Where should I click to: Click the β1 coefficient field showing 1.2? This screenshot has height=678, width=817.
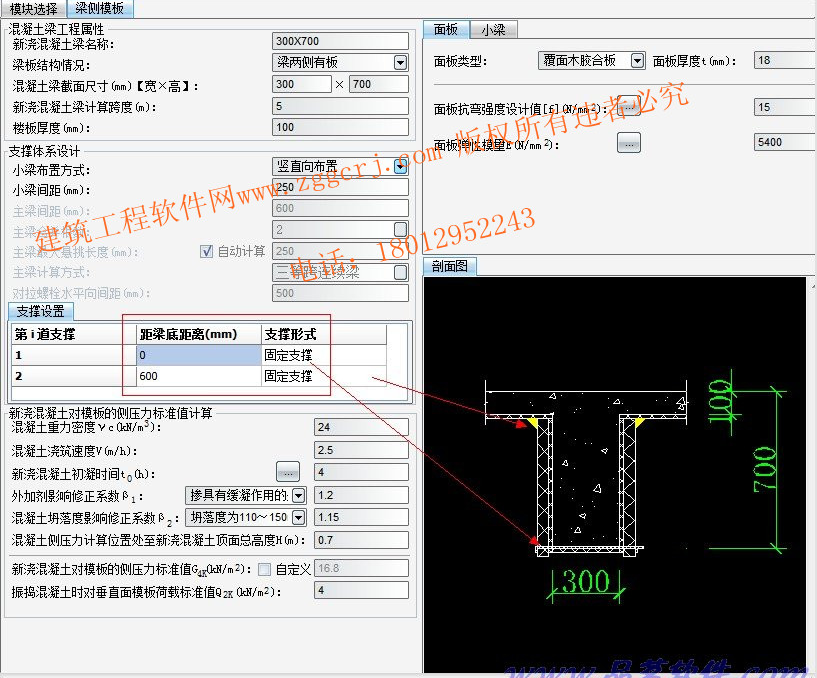coord(361,495)
